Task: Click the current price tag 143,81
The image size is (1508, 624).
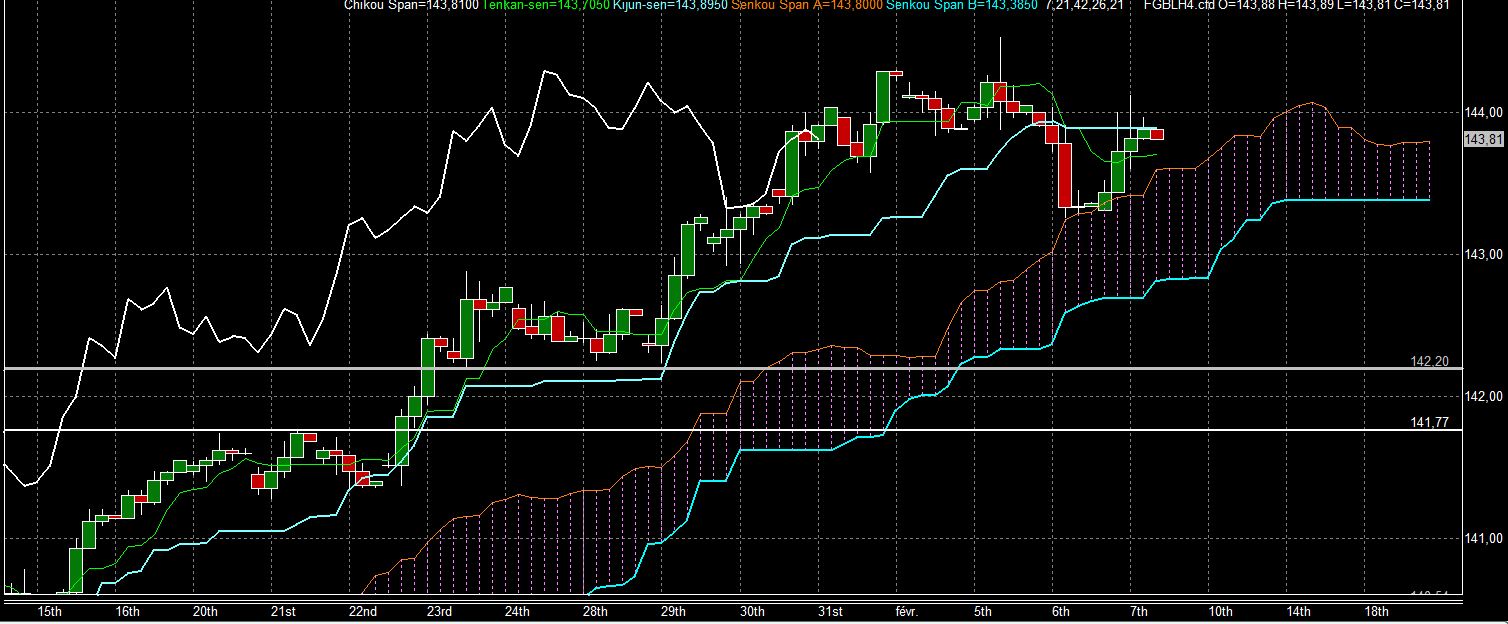Action: [x=1484, y=140]
